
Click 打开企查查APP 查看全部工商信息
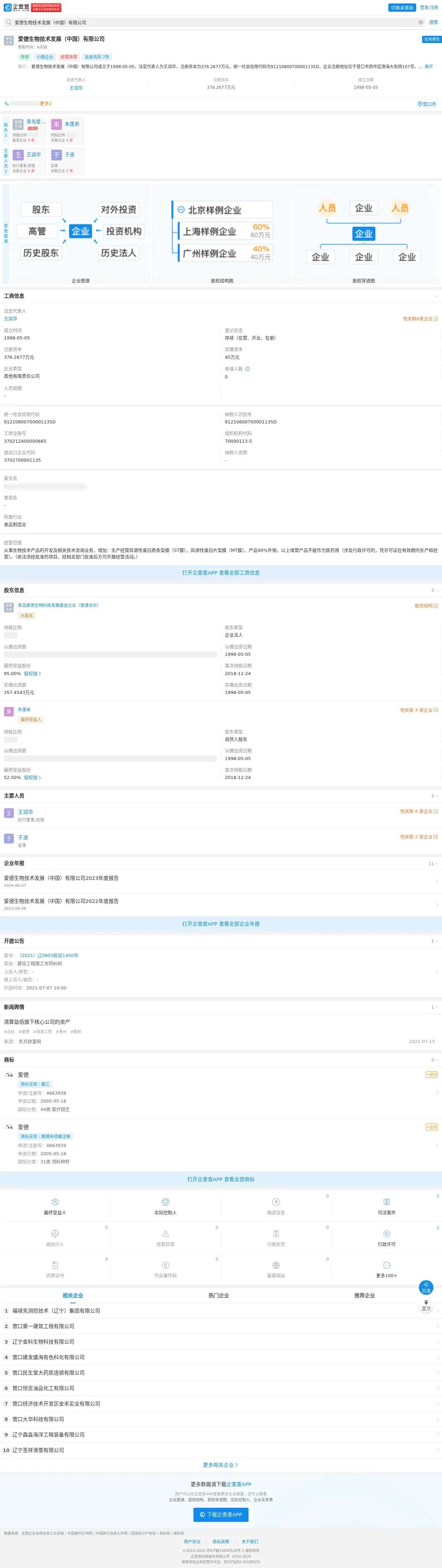221,573
